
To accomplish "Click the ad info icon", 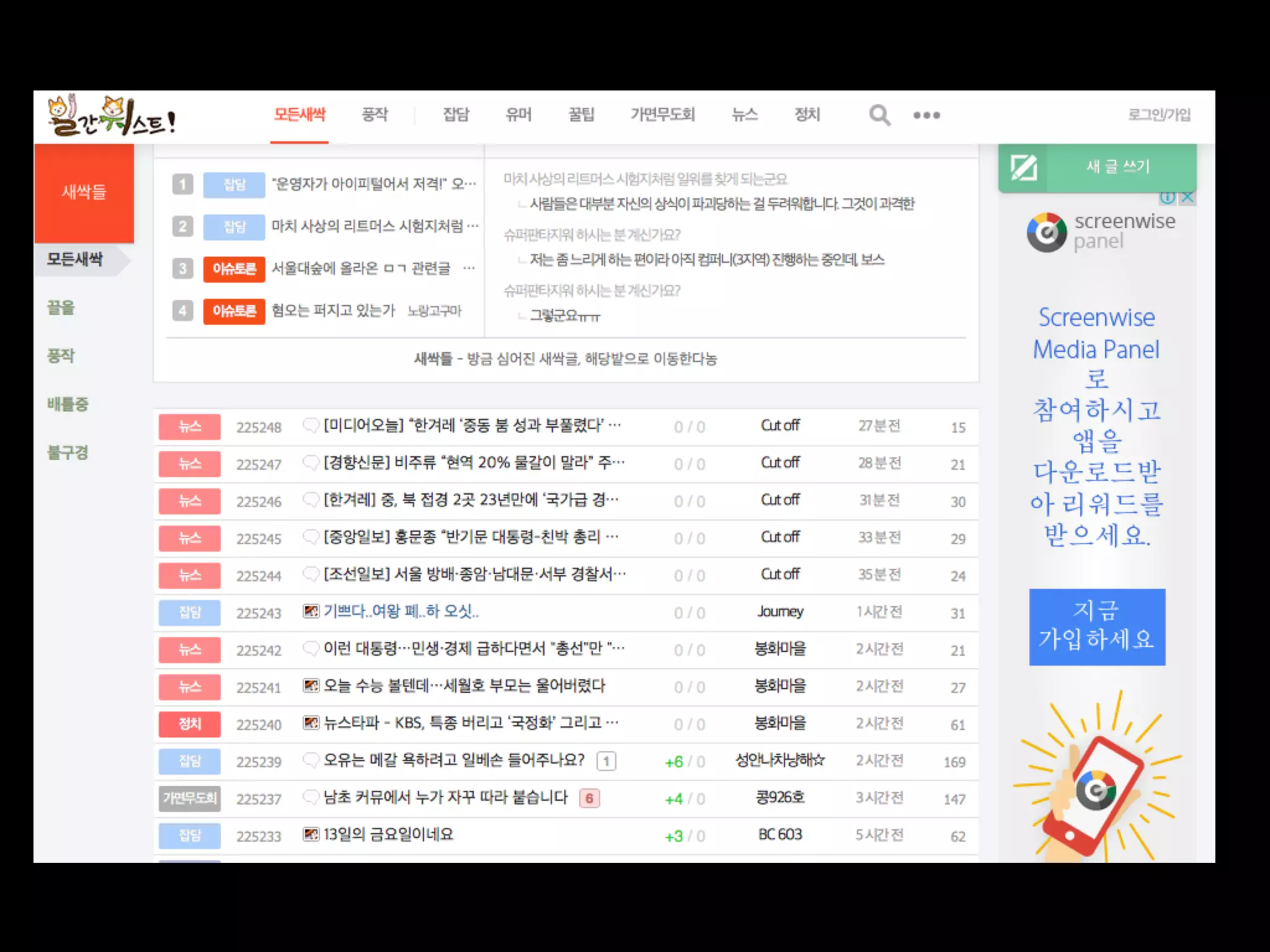I will coord(1167,197).
